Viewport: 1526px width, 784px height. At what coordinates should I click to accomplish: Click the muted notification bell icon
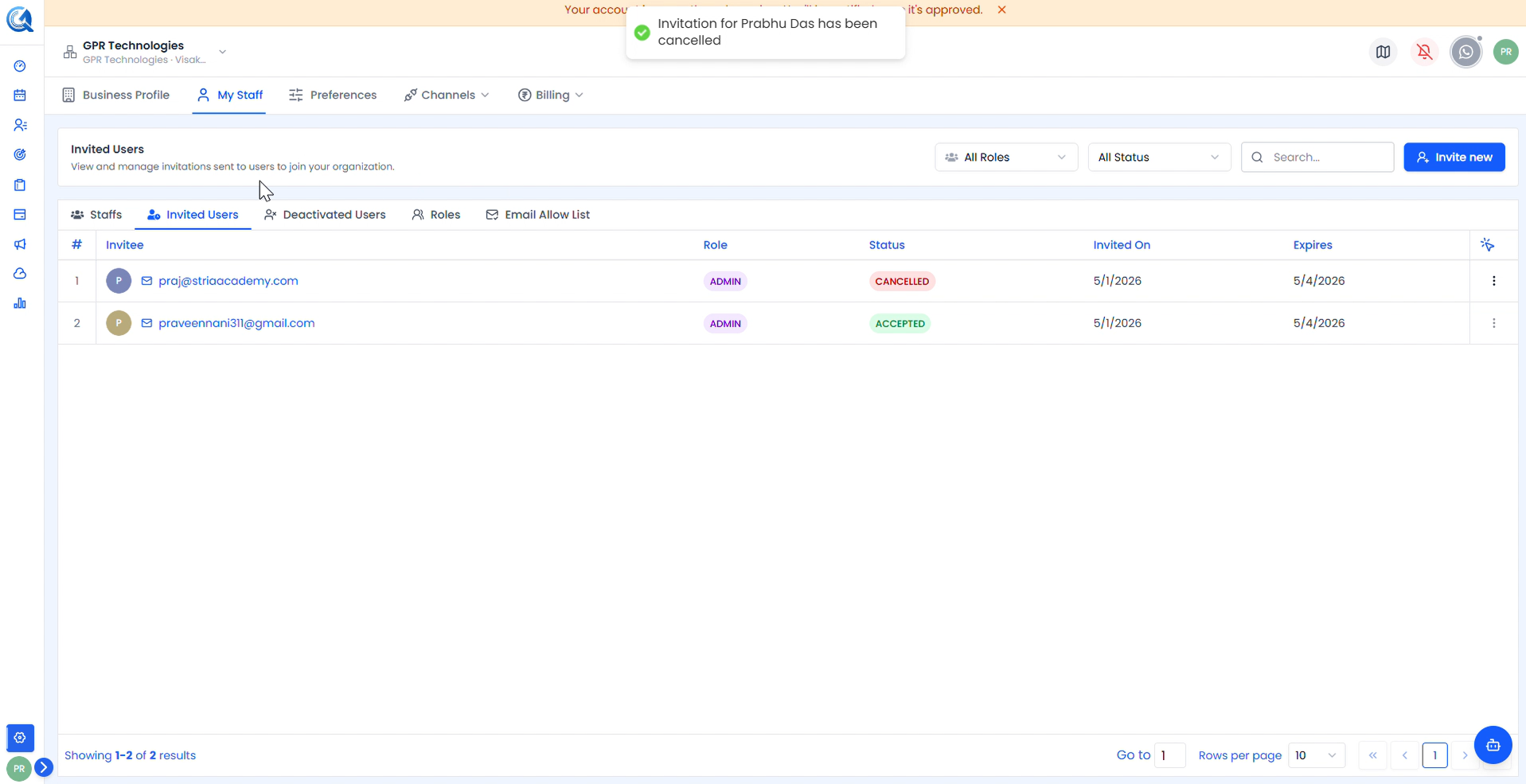(1425, 52)
